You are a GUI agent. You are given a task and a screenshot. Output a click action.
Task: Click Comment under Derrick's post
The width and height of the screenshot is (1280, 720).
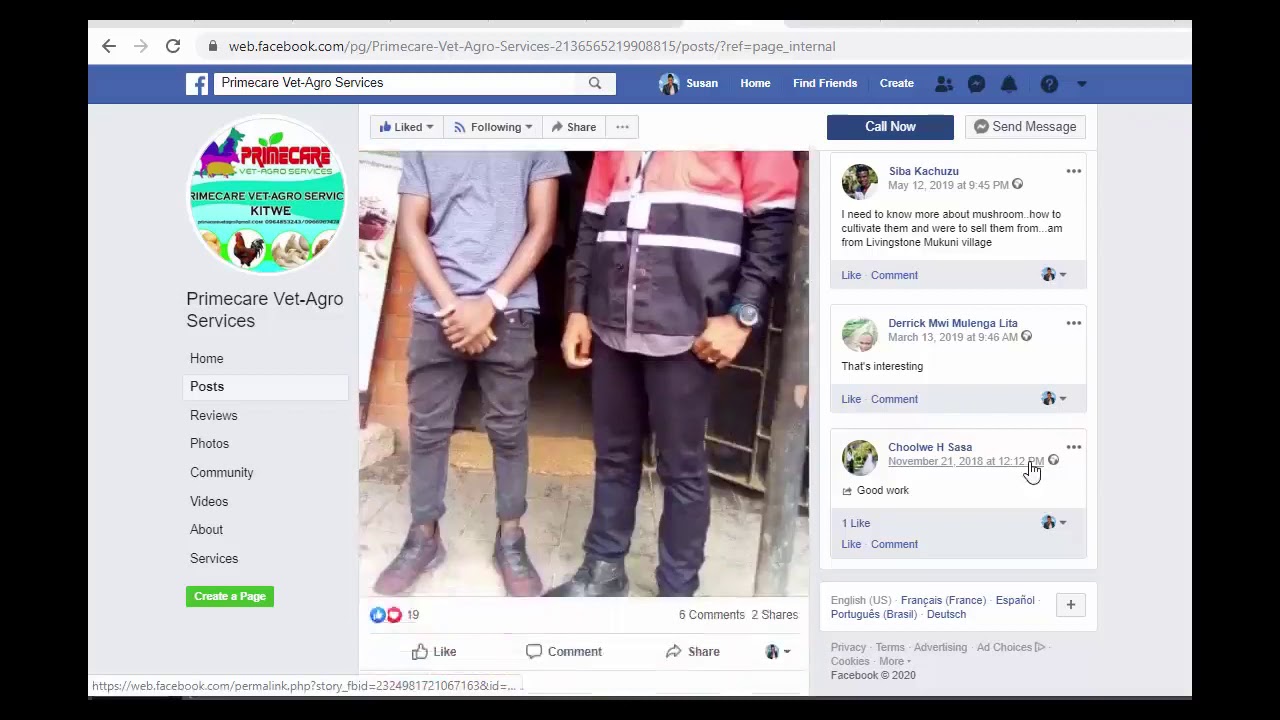(894, 399)
